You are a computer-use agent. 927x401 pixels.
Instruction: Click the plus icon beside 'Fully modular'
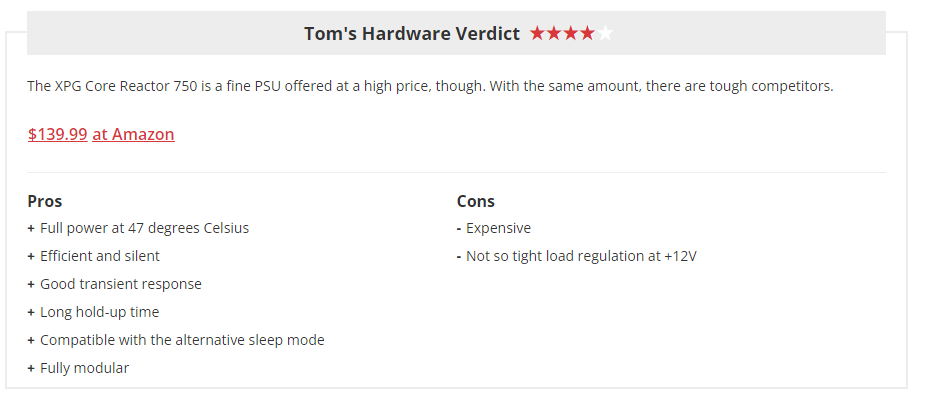31,368
